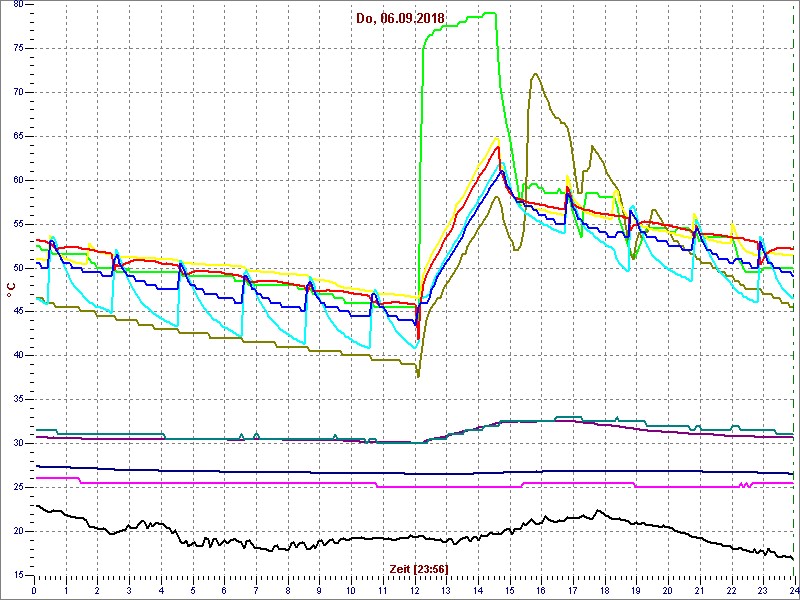Click hour 14 on the time axis
Viewport: 800px width, 600px height.
pos(477,590)
